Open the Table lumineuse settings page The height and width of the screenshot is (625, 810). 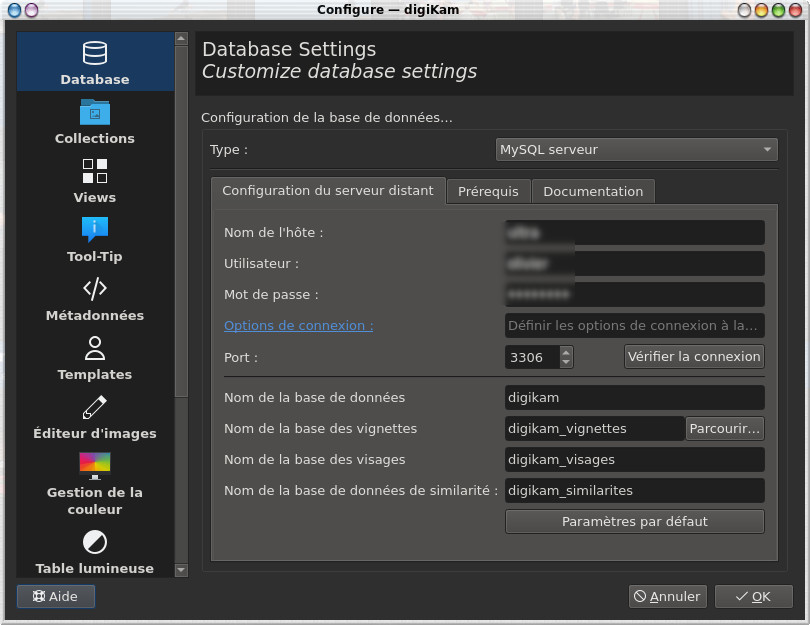click(95, 551)
